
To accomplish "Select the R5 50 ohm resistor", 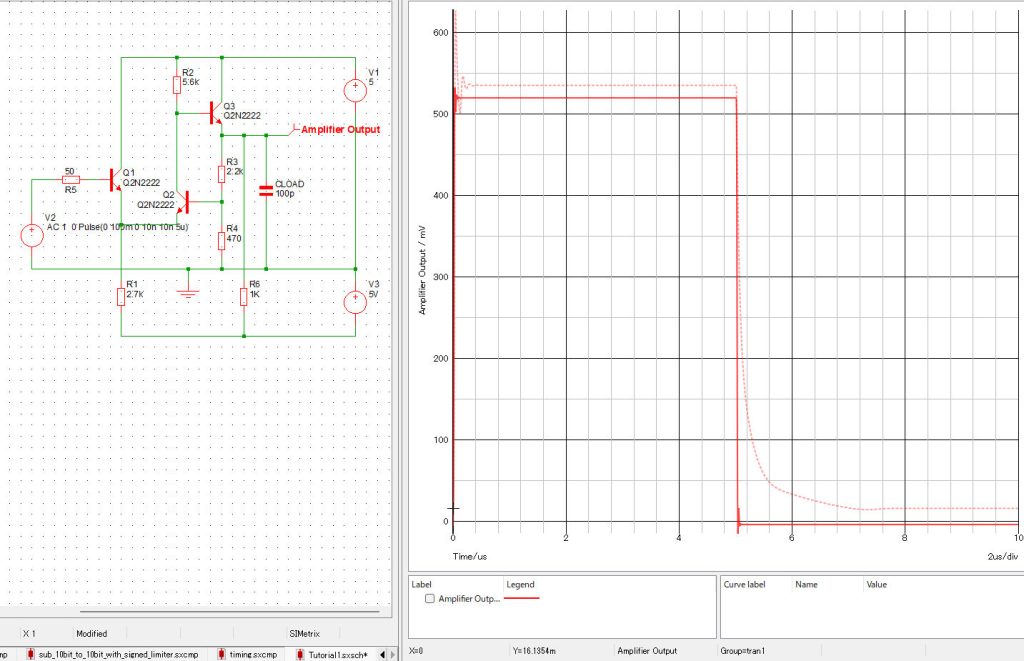I will point(71,180).
